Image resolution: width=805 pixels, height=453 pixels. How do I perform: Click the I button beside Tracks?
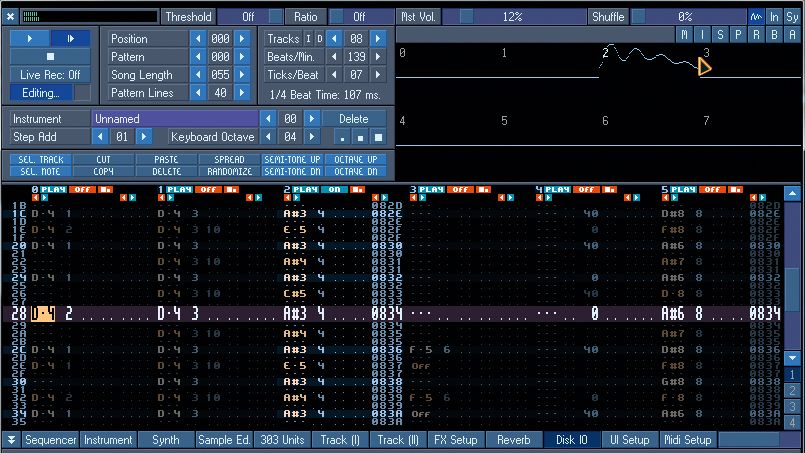click(308, 39)
